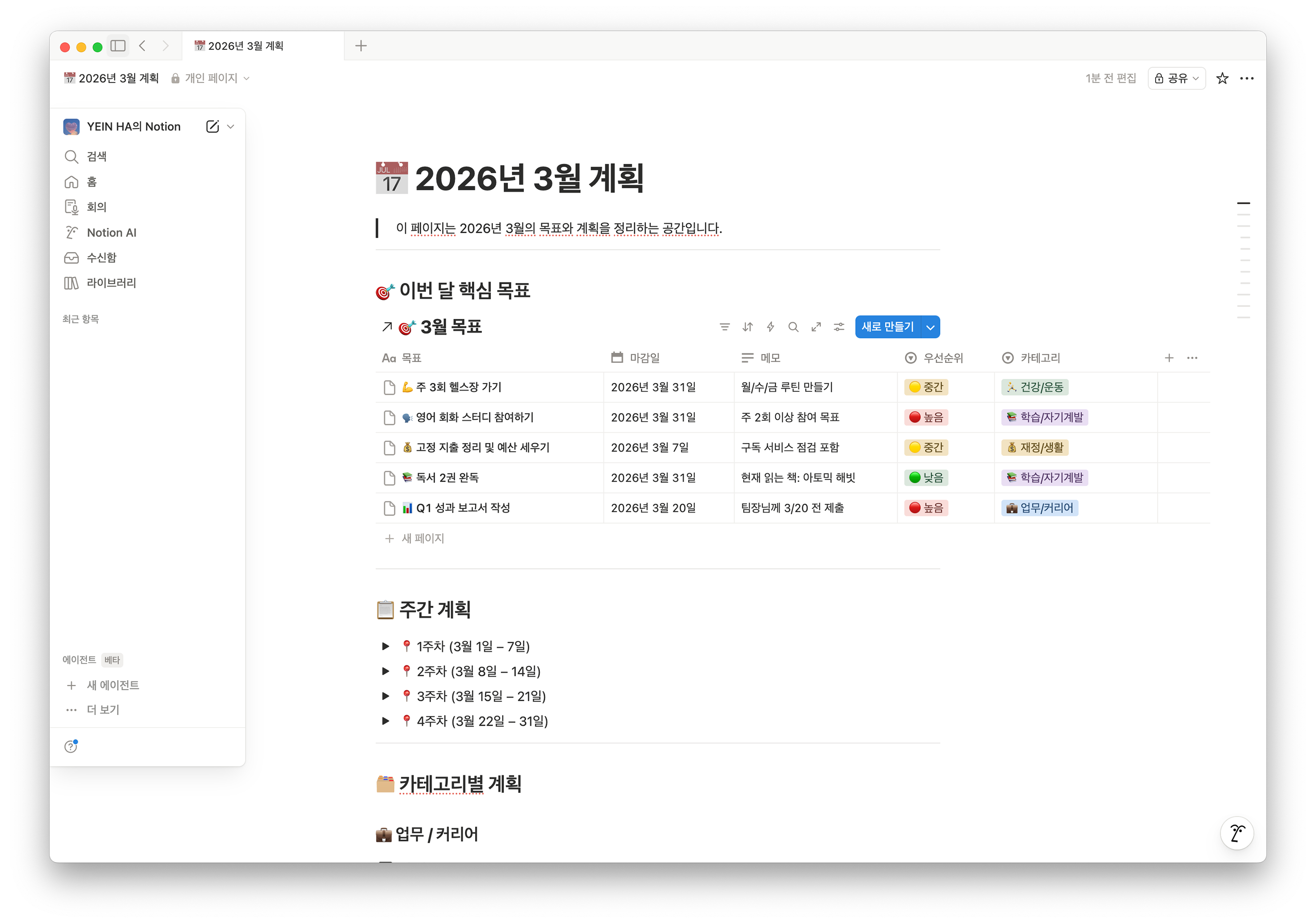Open Notion AI in the sidebar
1316x923 pixels.
[x=111, y=233]
